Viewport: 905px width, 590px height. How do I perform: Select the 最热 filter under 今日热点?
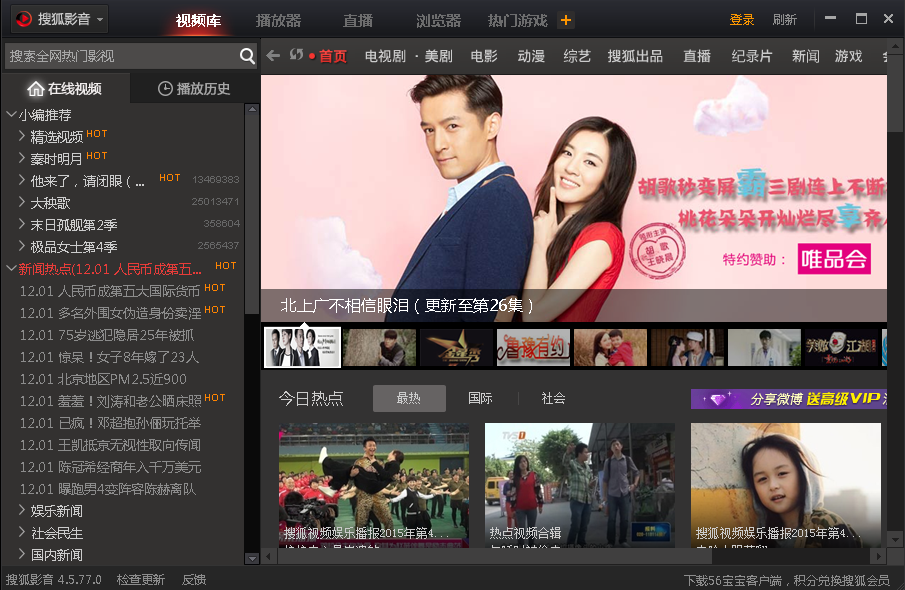(409, 398)
